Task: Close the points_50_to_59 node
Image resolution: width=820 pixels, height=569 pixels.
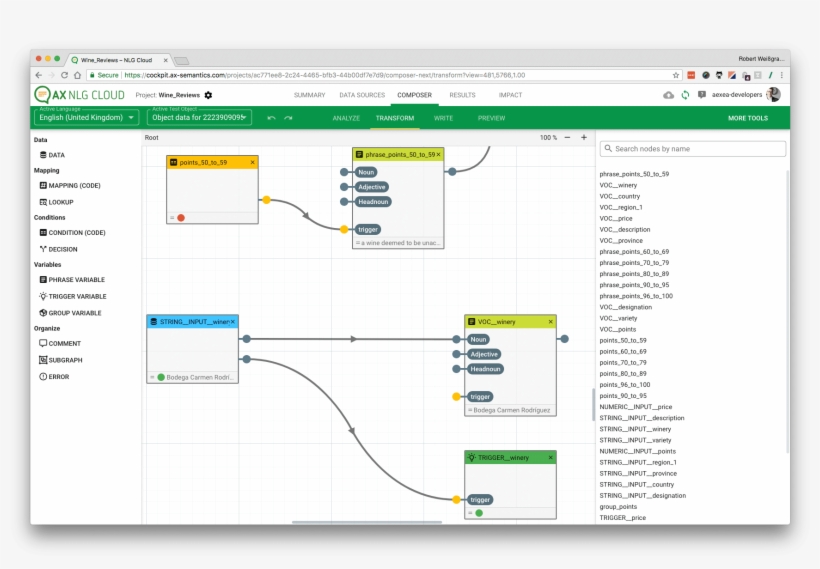Action: pos(252,162)
